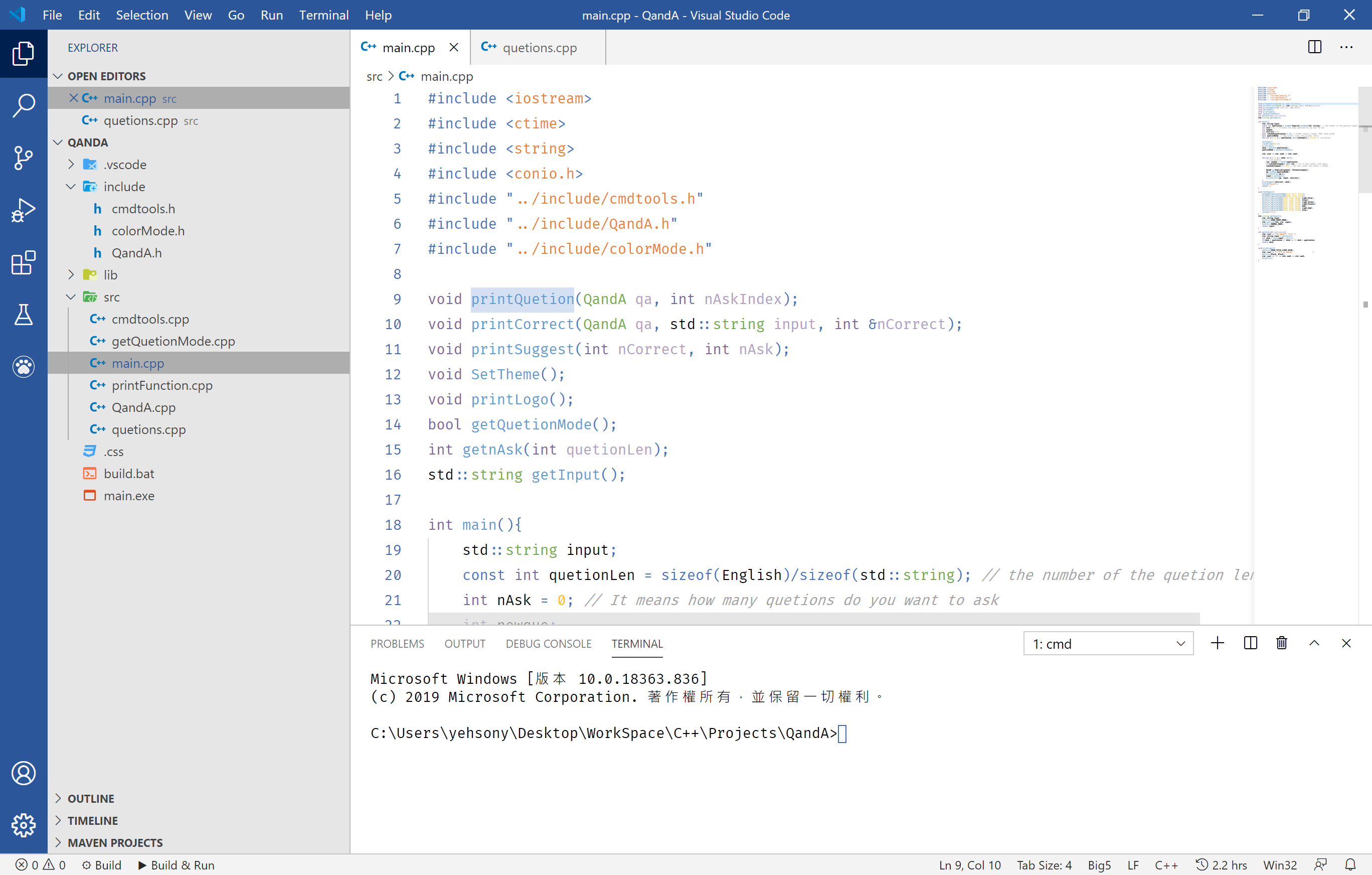The width and height of the screenshot is (1372, 875).
Task: Open the Source Control view
Action: pos(24,158)
